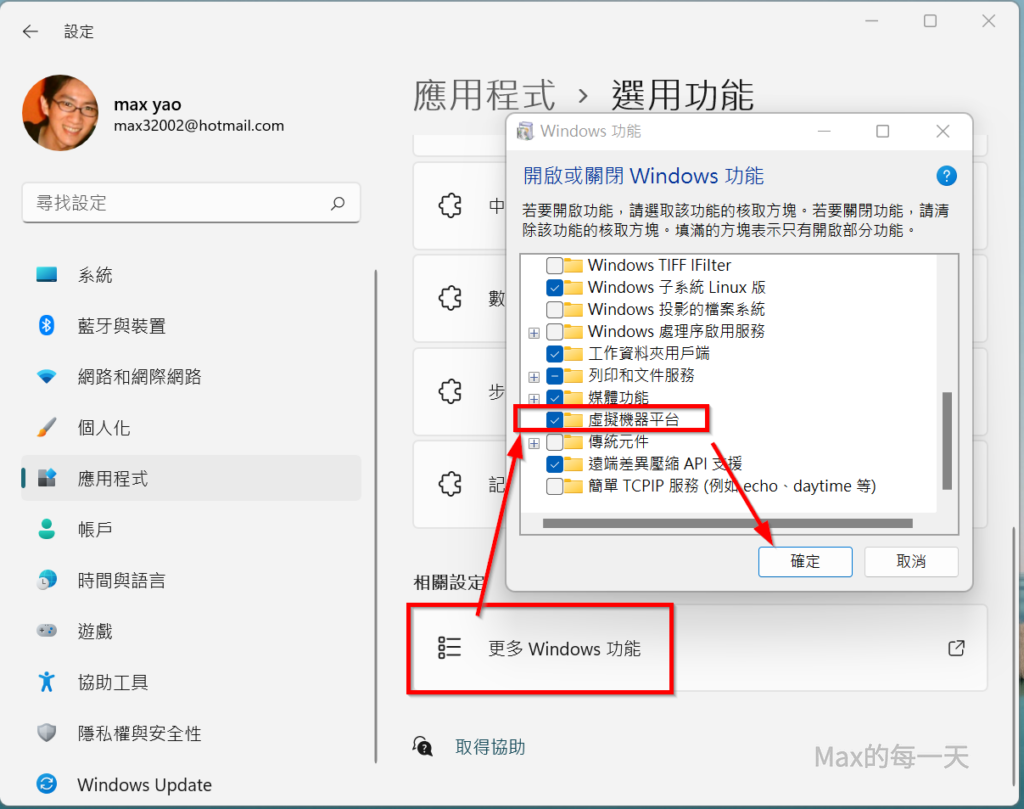This screenshot has height=809, width=1024.
Task: Check Windows TIFF IFilter checkbox
Action: coord(554,265)
